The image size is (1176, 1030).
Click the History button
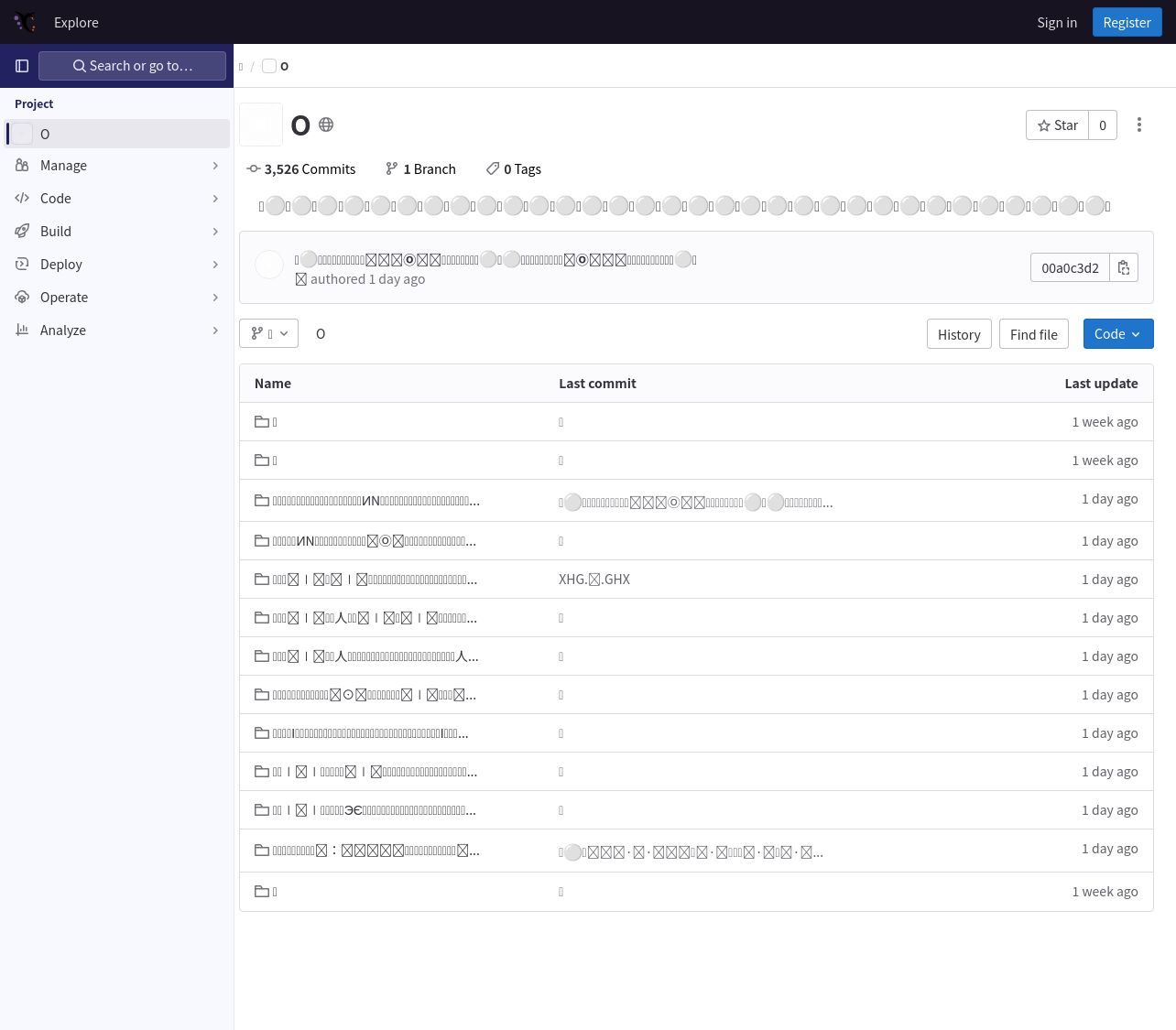959,334
